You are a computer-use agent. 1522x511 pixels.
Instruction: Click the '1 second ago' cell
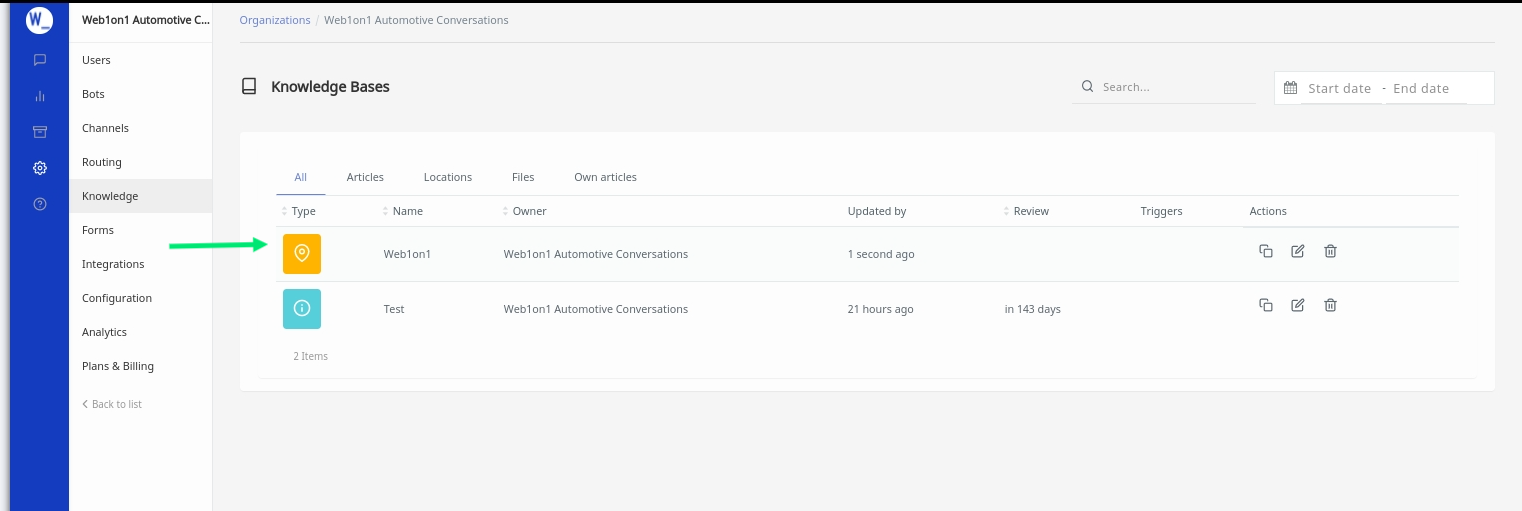[881, 254]
